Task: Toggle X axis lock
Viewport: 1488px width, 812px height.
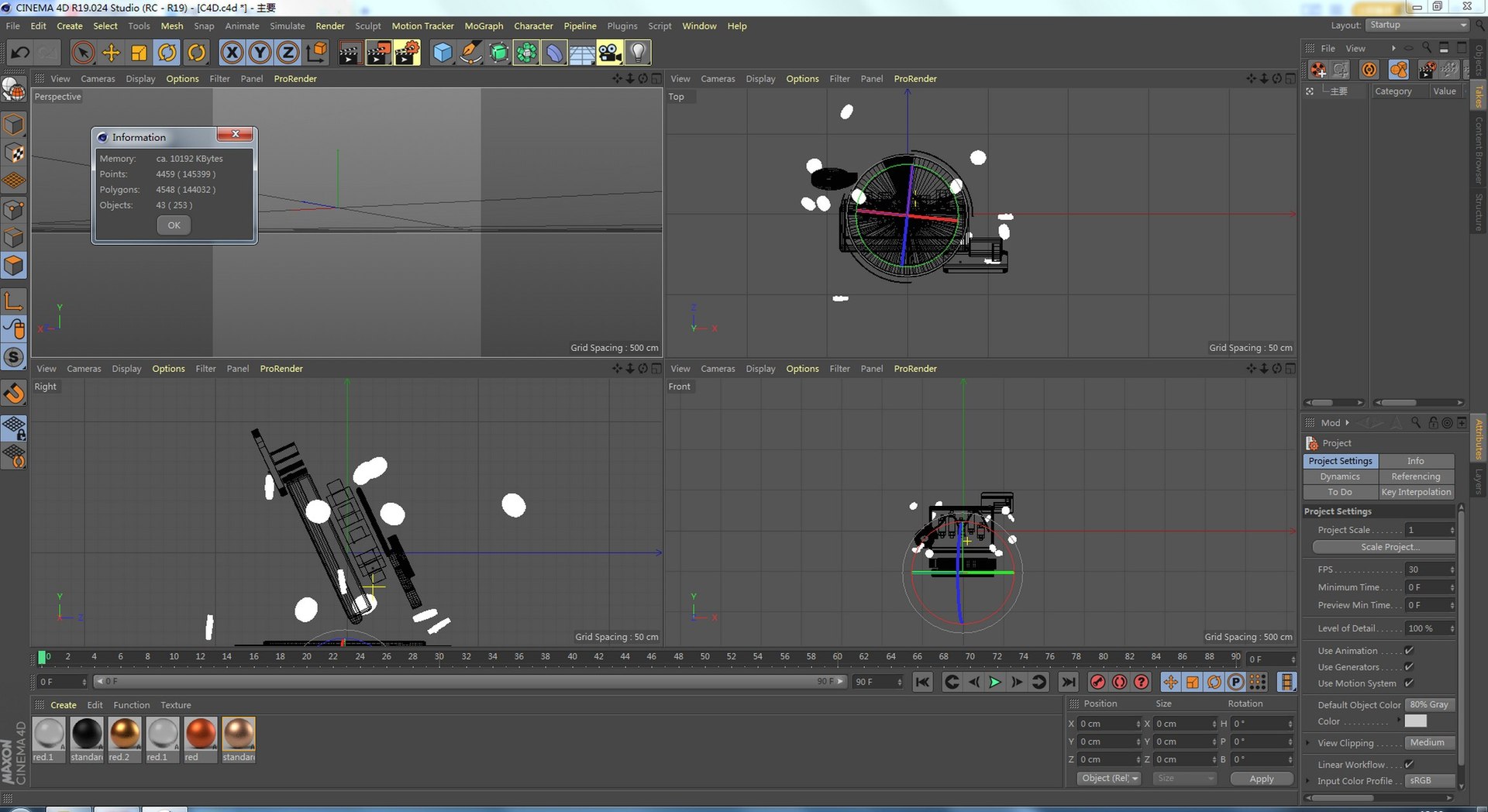Action: point(231,53)
